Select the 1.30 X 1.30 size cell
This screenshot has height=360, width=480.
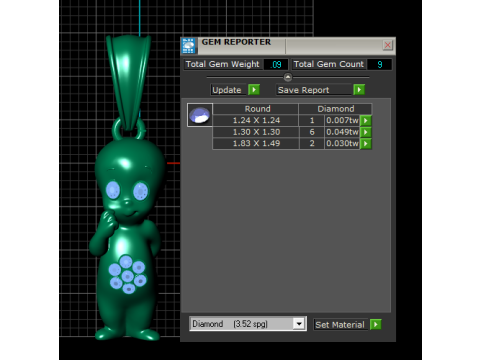tap(256, 132)
